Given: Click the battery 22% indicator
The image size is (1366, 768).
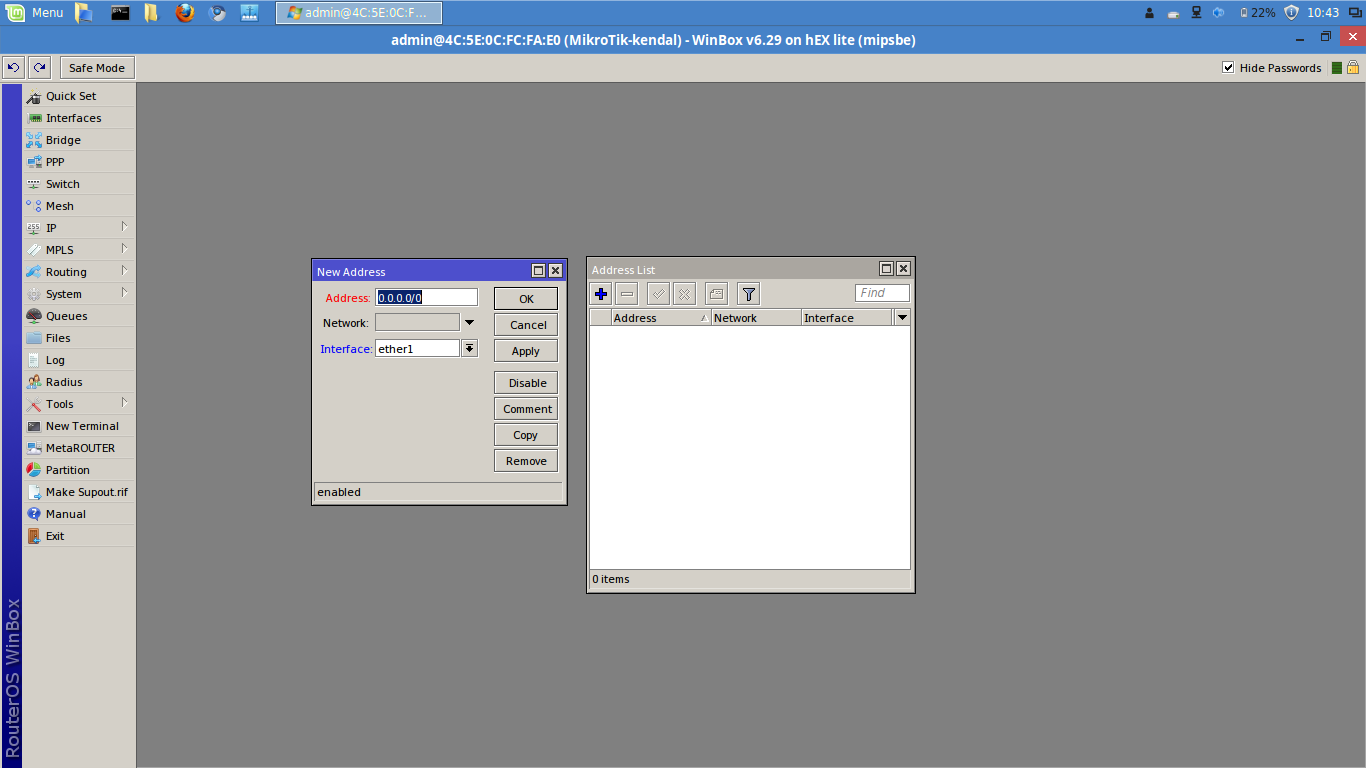Looking at the screenshot, I should point(1258,13).
